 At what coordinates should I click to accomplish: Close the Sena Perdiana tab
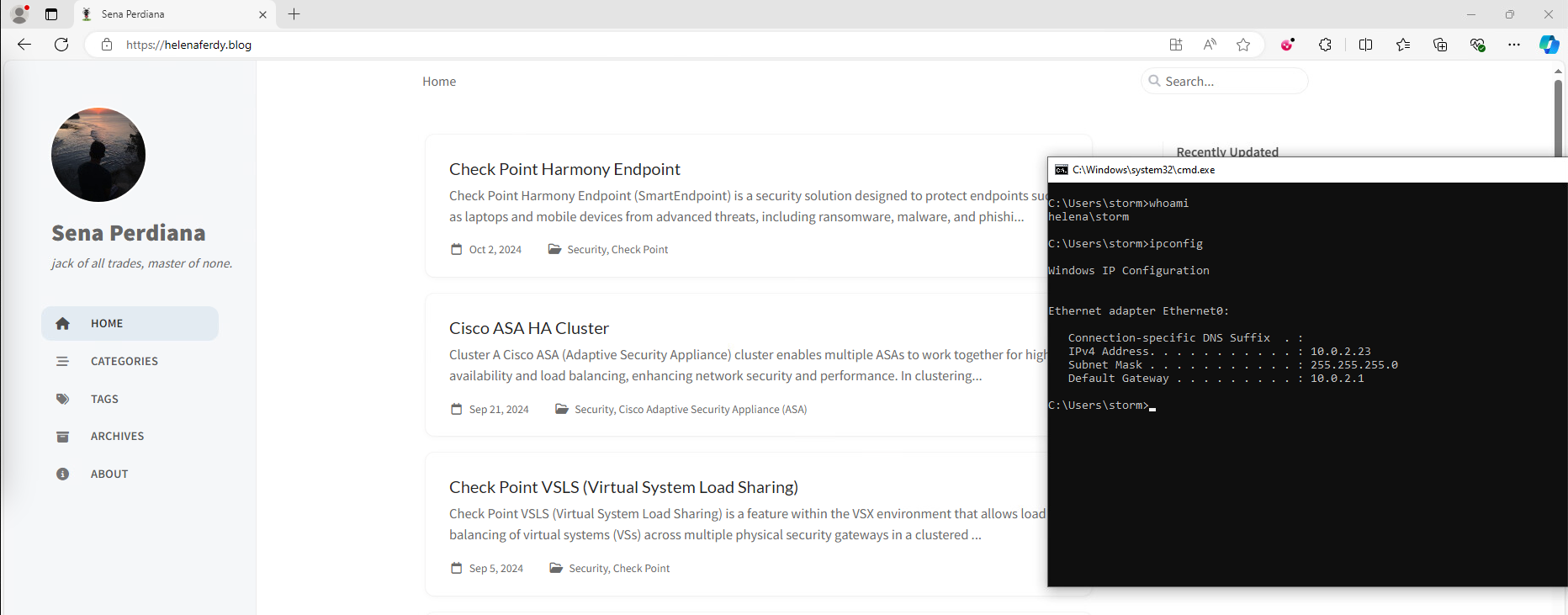(262, 14)
